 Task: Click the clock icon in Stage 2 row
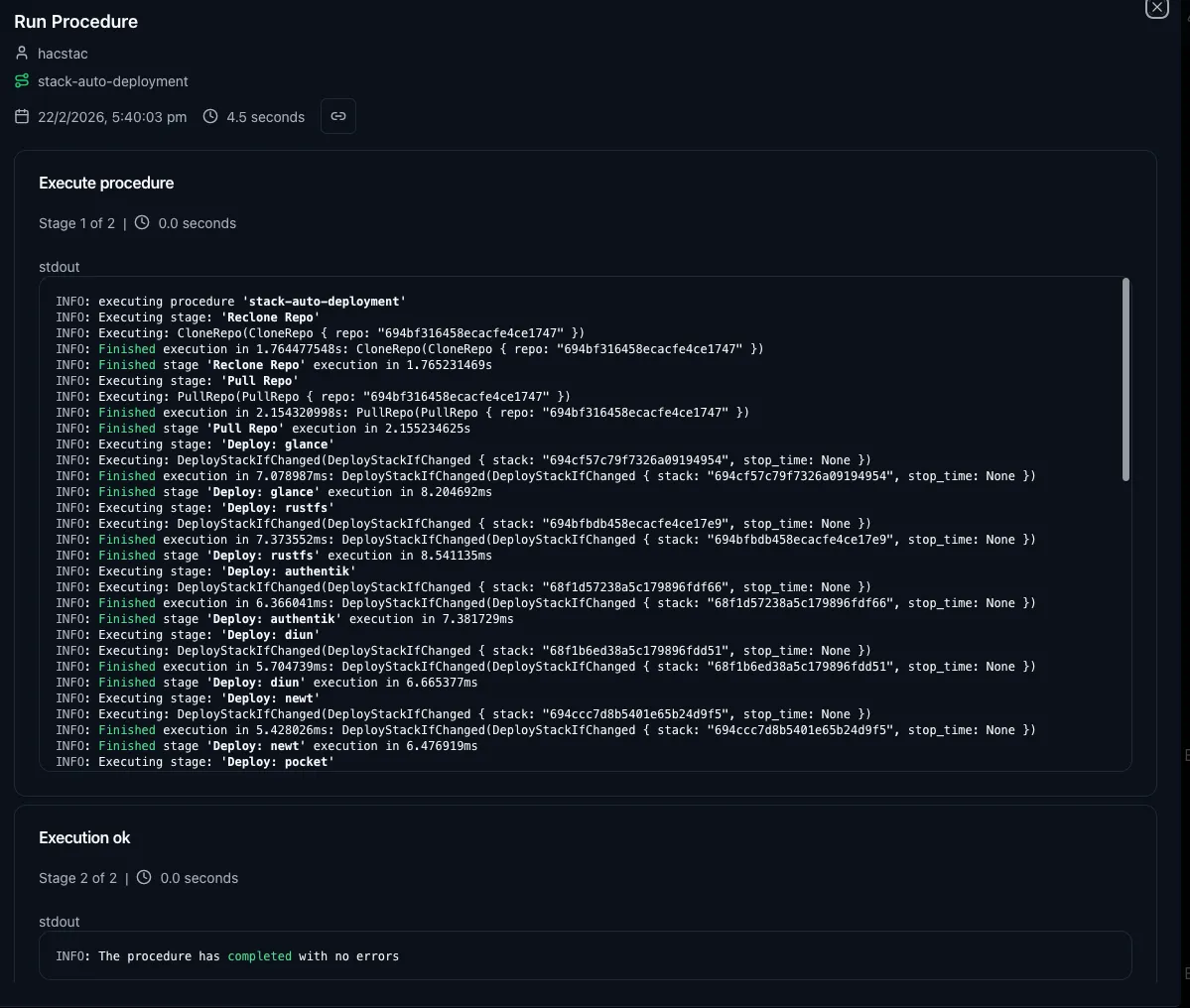(x=144, y=878)
